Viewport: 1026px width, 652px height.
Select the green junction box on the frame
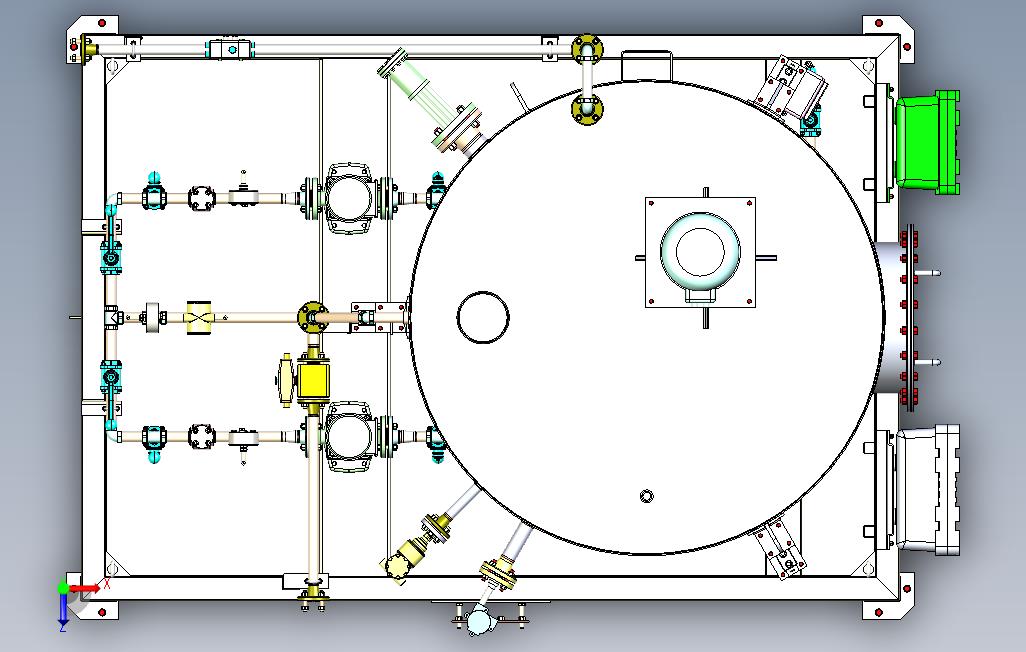[927, 143]
